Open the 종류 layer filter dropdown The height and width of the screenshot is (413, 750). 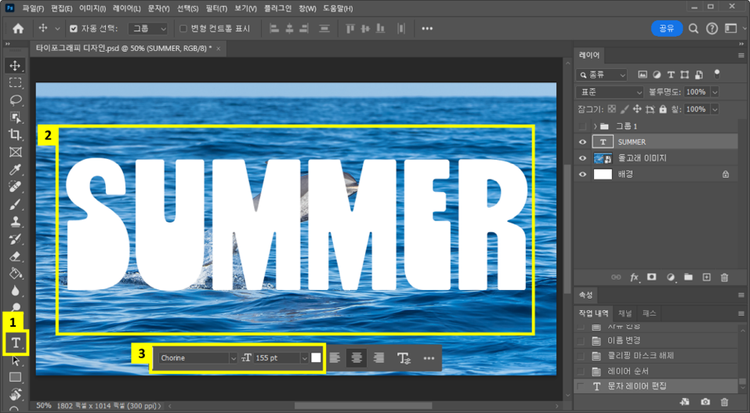[602, 75]
